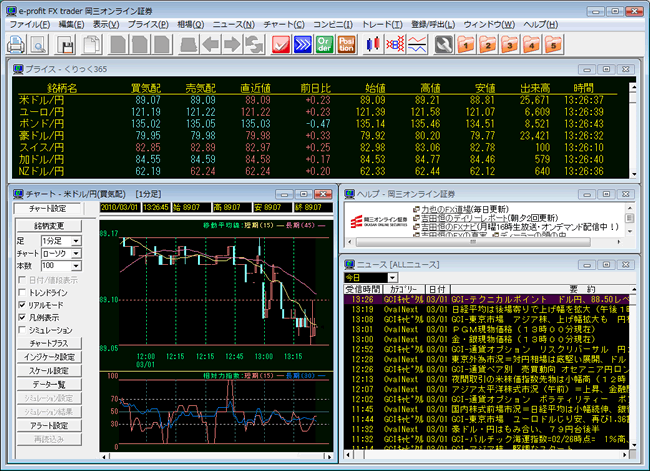Click chart window scroll right arrow

[x=330, y=456]
